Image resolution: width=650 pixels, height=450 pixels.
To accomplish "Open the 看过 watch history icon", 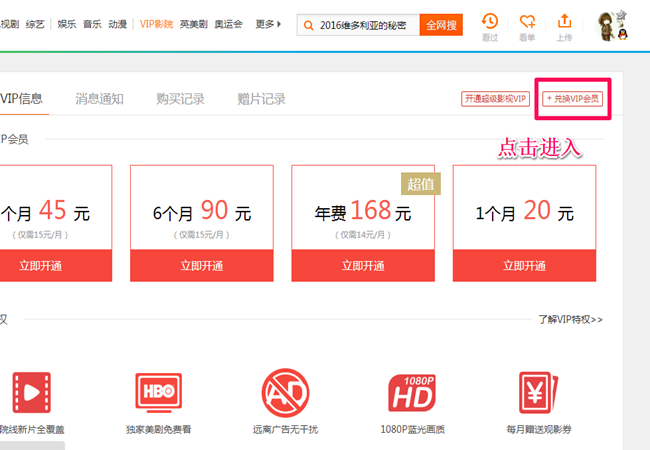I will tap(490, 22).
